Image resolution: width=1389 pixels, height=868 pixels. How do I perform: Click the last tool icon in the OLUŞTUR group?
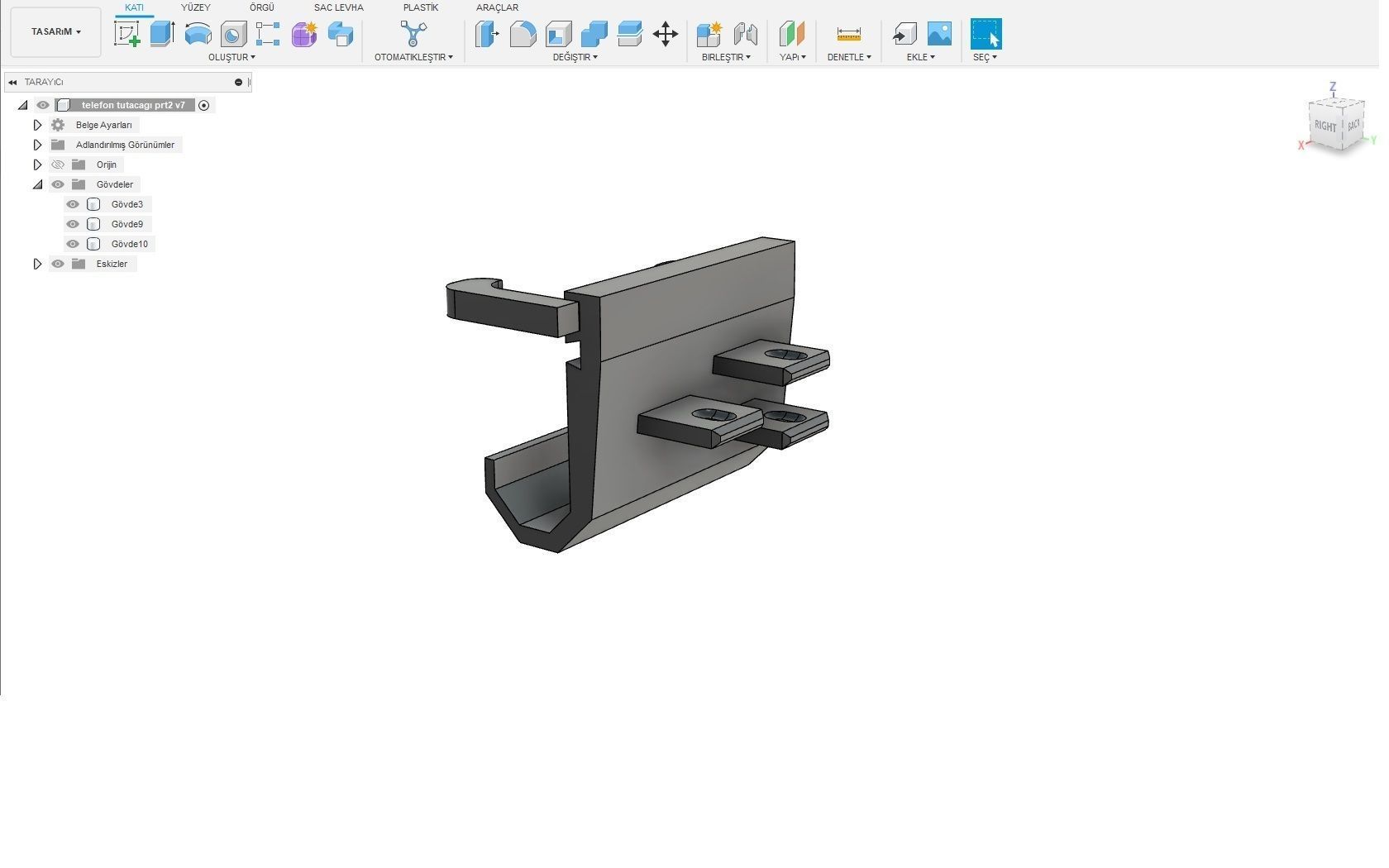point(341,34)
